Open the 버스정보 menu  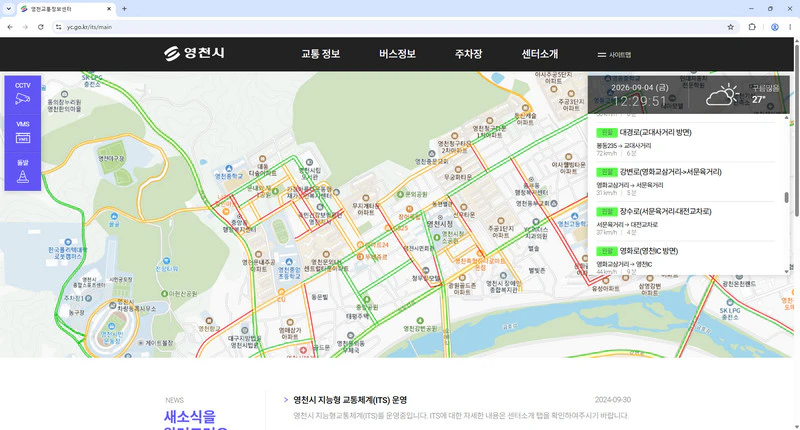click(x=397, y=54)
